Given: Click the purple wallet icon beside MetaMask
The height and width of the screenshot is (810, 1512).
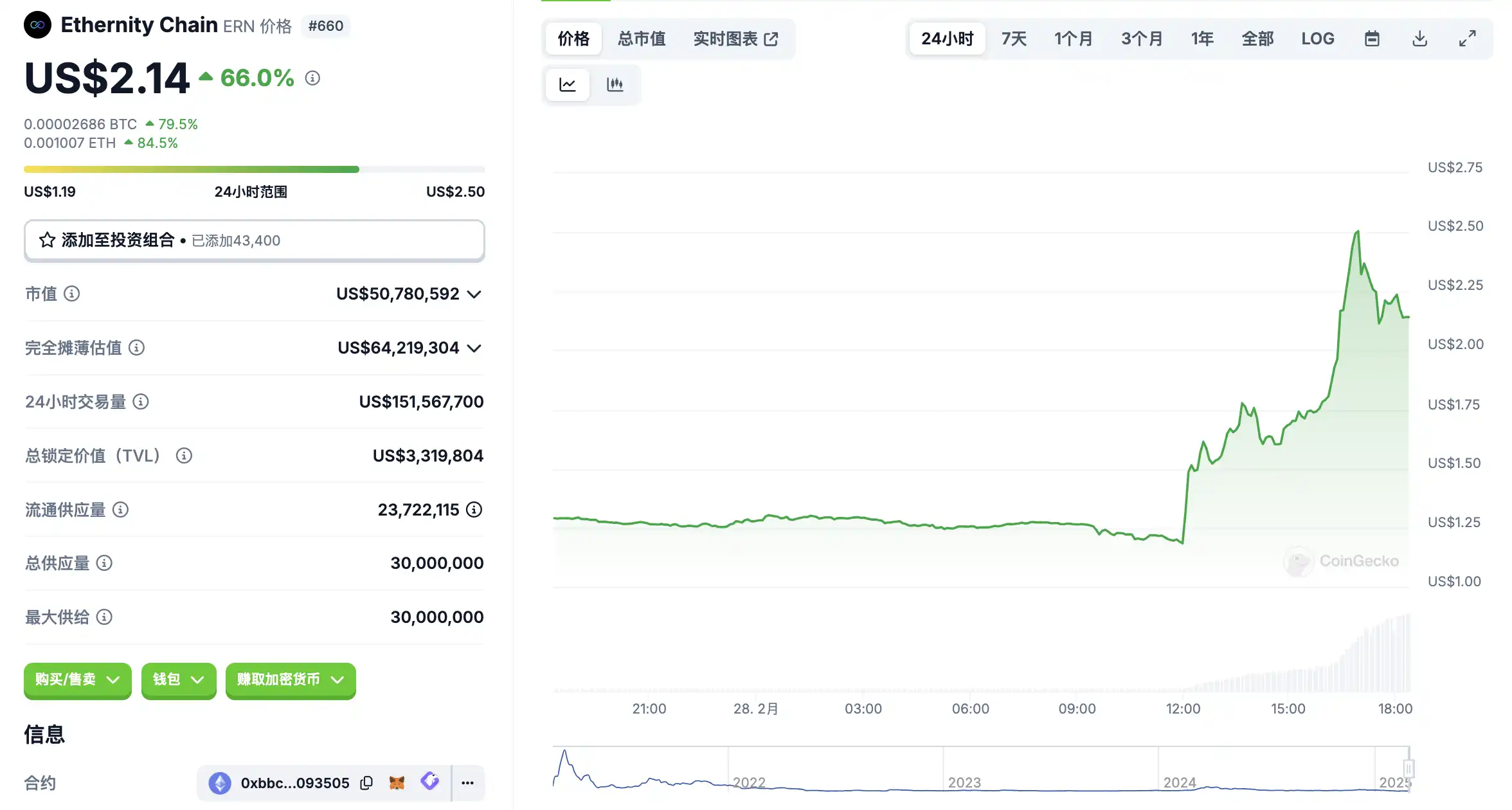Looking at the screenshot, I should [429, 782].
